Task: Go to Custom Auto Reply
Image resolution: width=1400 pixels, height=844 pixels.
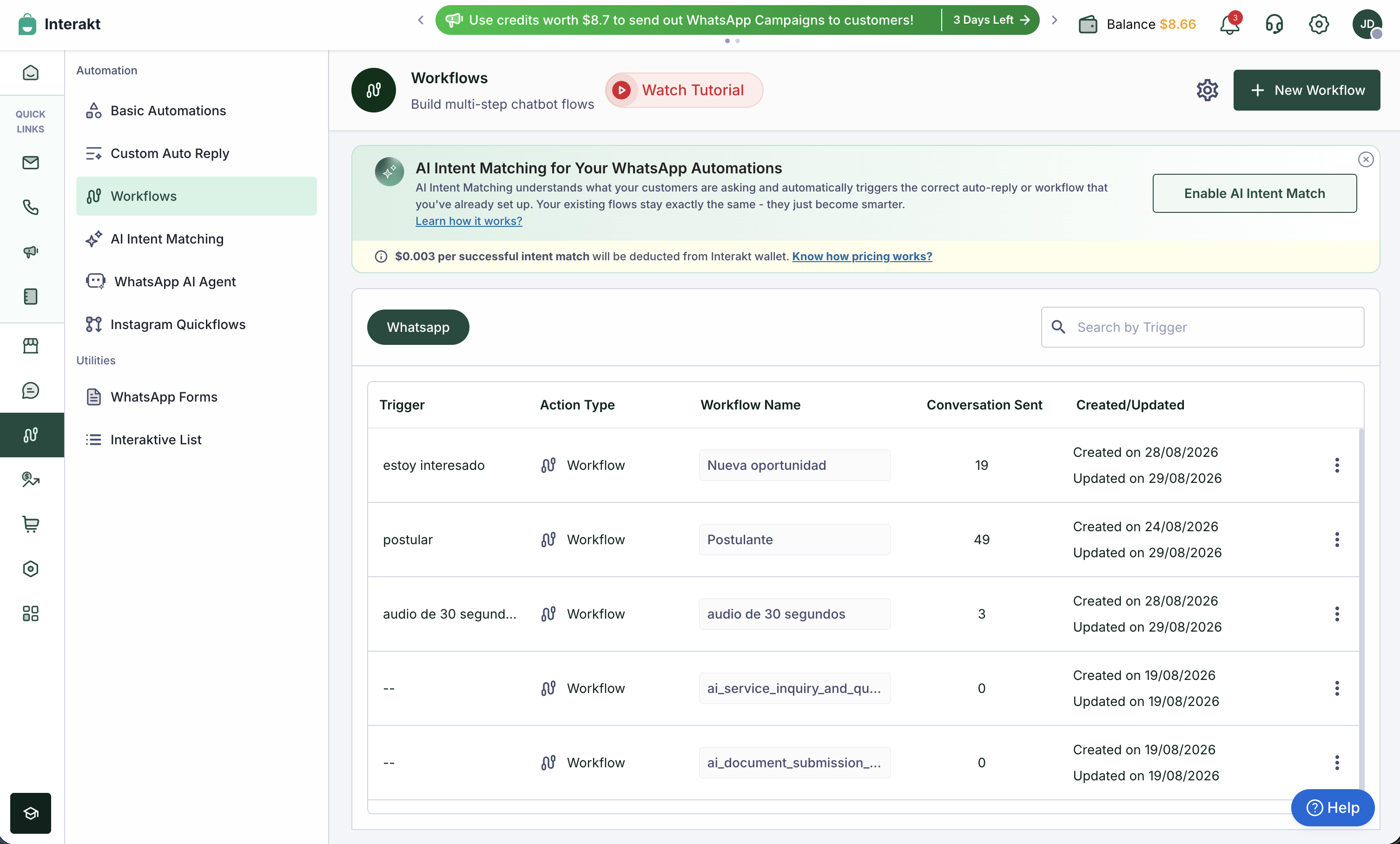Action: [x=197, y=153]
